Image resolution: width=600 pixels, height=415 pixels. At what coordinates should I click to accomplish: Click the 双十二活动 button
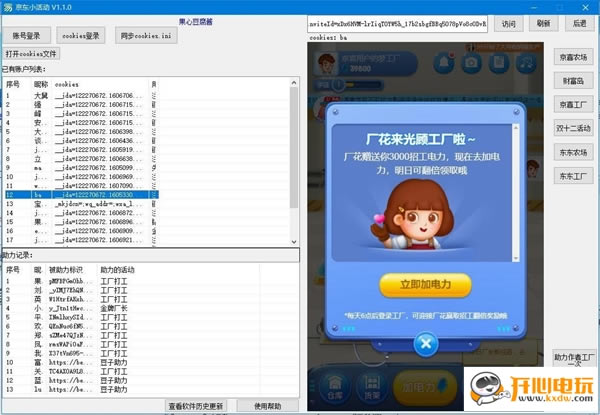point(573,128)
